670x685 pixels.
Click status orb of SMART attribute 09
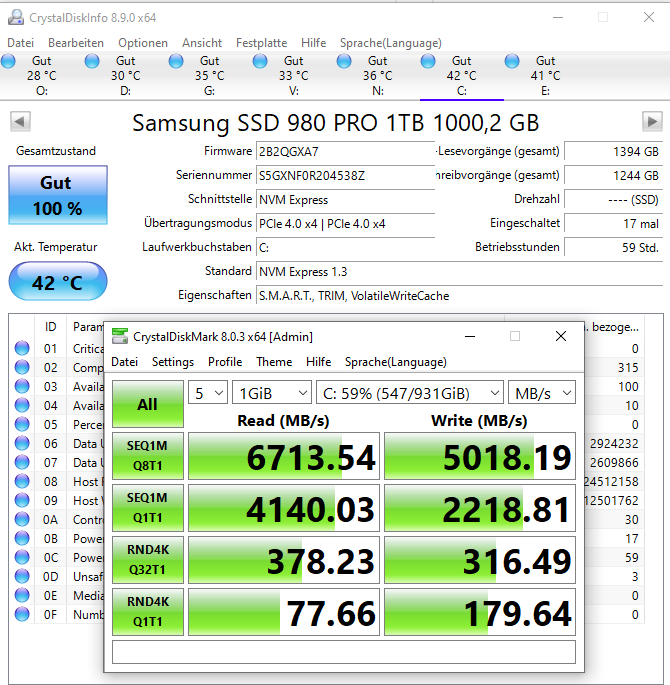(x=22, y=500)
